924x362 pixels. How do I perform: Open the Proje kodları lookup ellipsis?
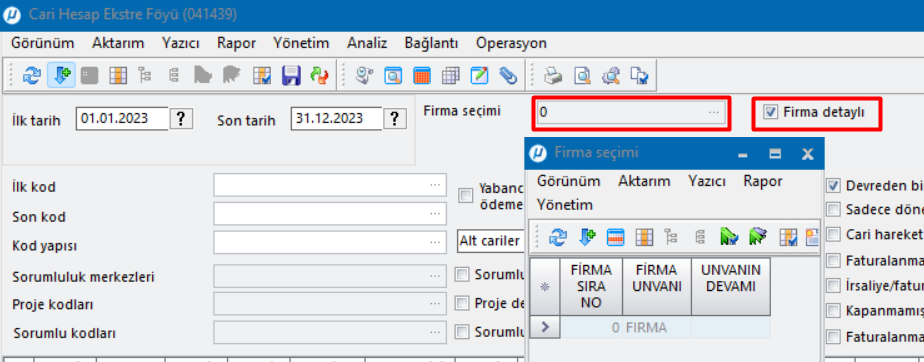click(x=435, y=304)
